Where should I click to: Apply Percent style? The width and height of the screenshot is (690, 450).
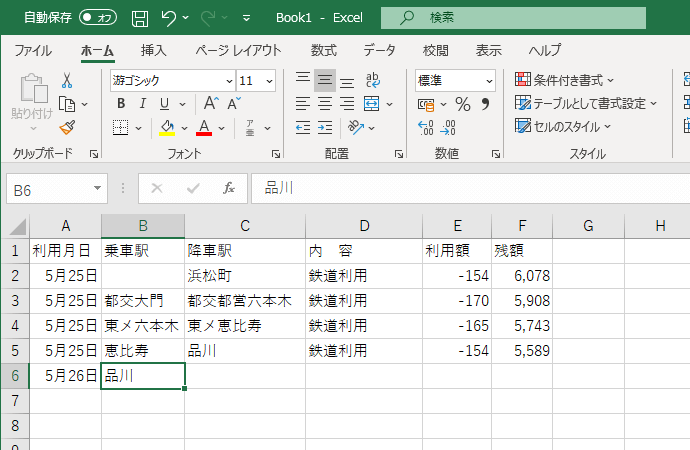[x=462, y=104]
